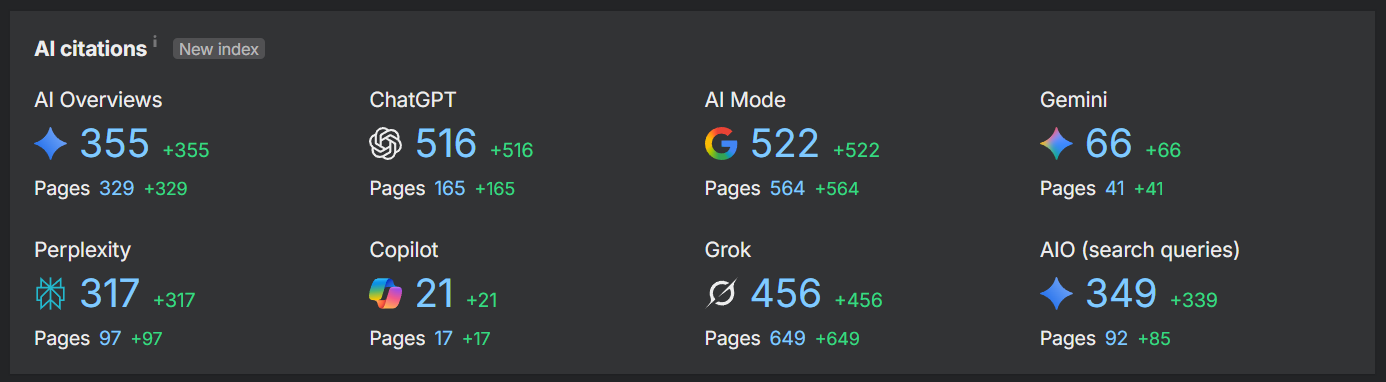The height and width of the screenshot is (382, 1386).
Task: Open AI Overviews pages value 329
Action: [x=117, y=188]
